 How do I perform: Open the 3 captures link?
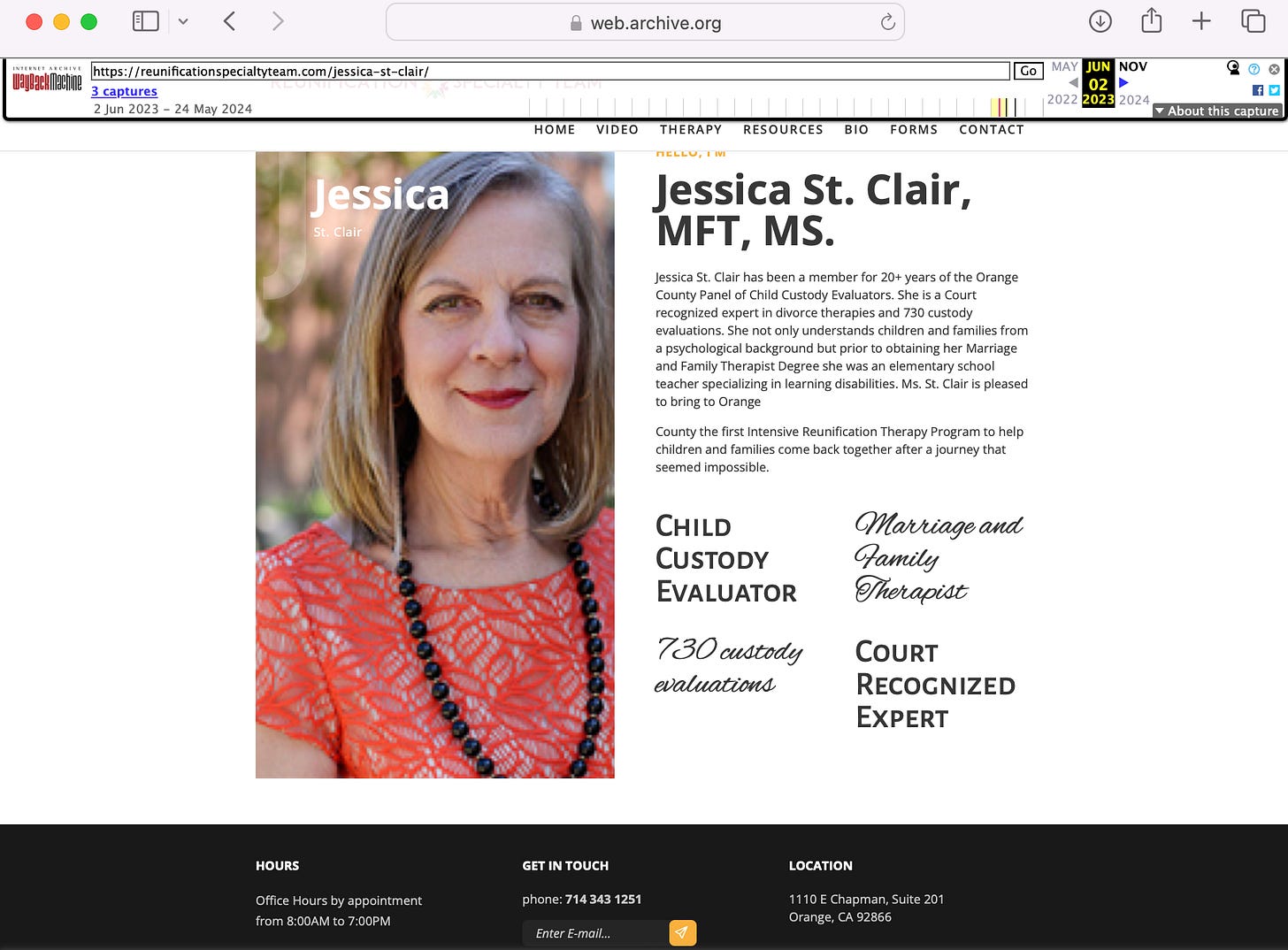coord(125,91)
